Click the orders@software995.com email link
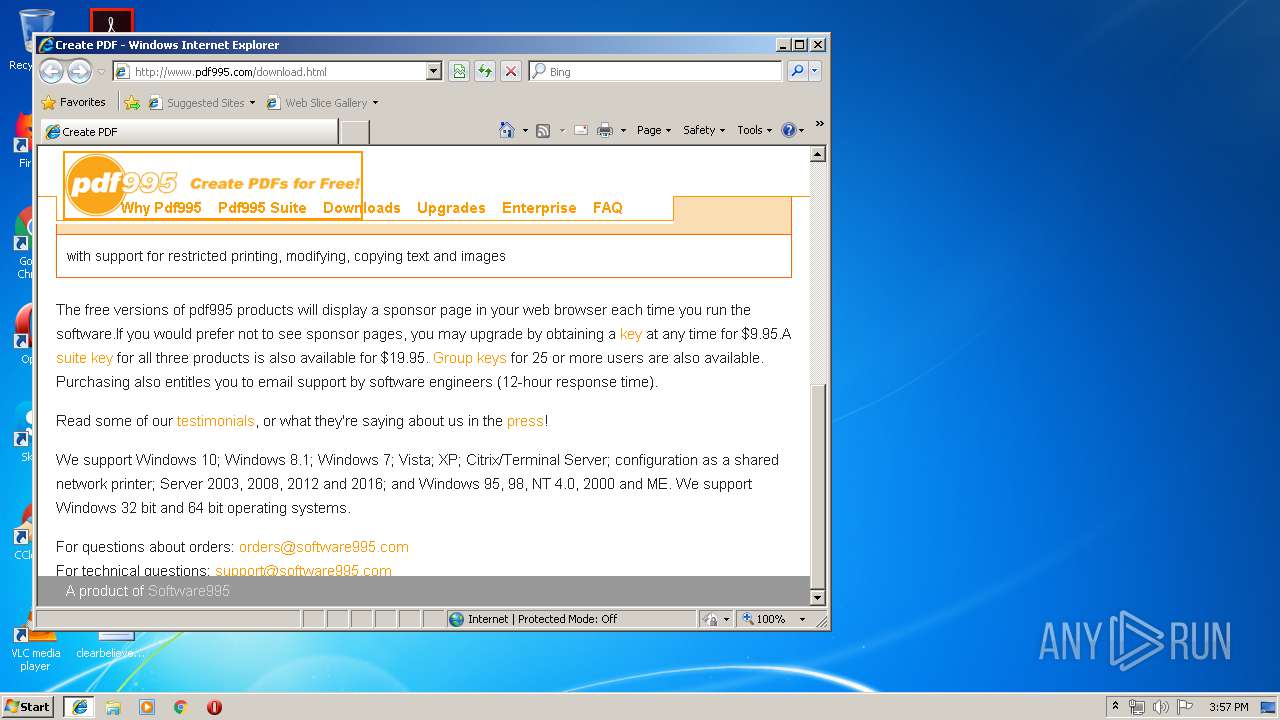The width and height of the screenshot is (1280, 720). click(x=323, y=547)
